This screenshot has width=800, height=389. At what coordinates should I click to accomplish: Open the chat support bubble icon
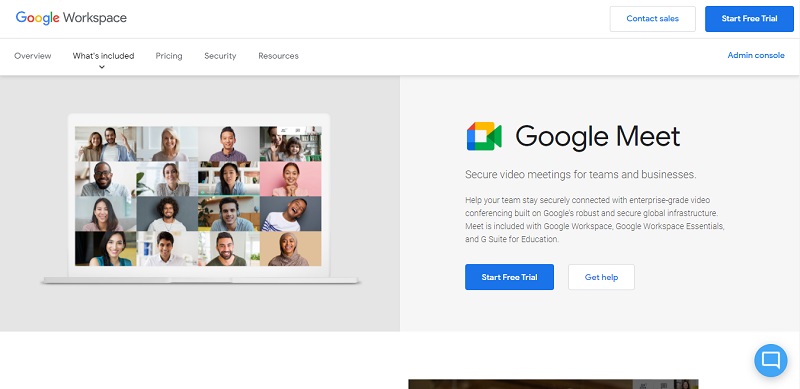click(x=770, y=360)
